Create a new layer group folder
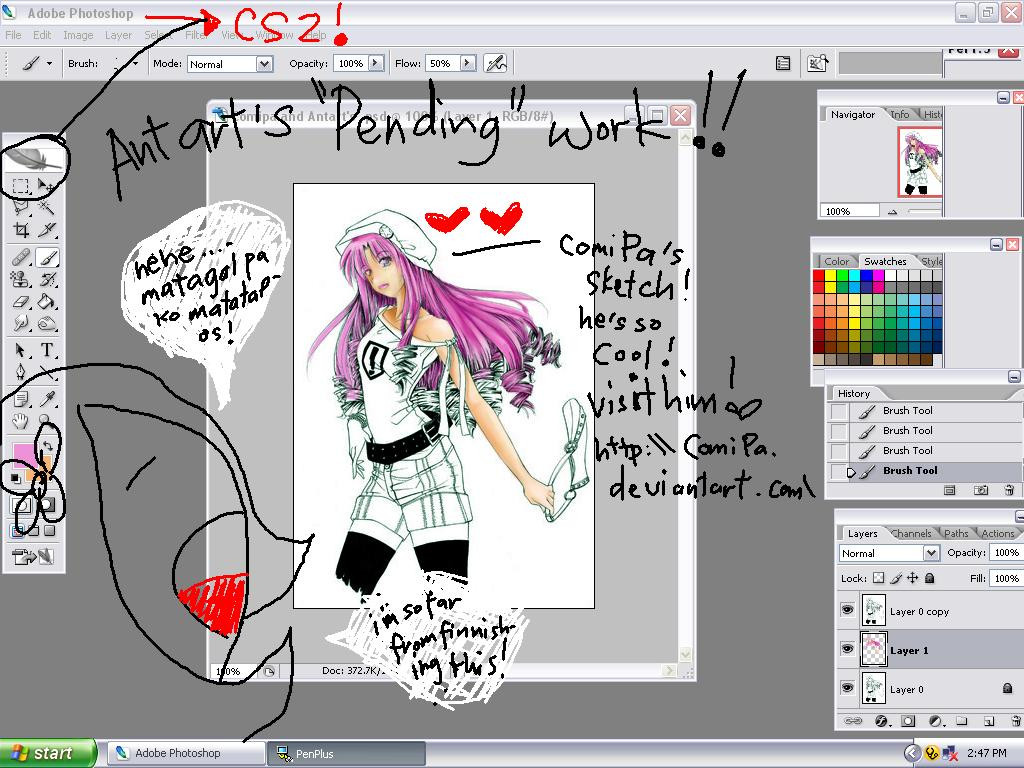The image size is (1024, 768). 961,721
